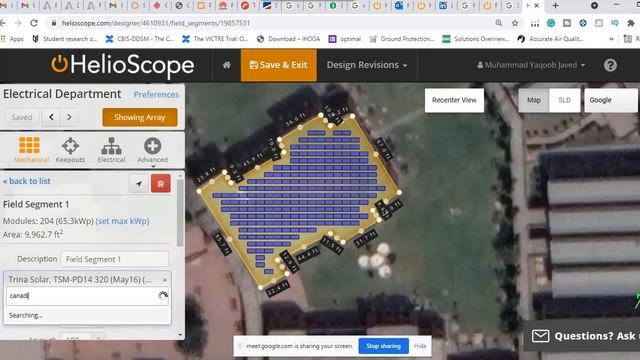Open The VICTRE Trial bookmark
640x360 pixels.
[215, 39]
